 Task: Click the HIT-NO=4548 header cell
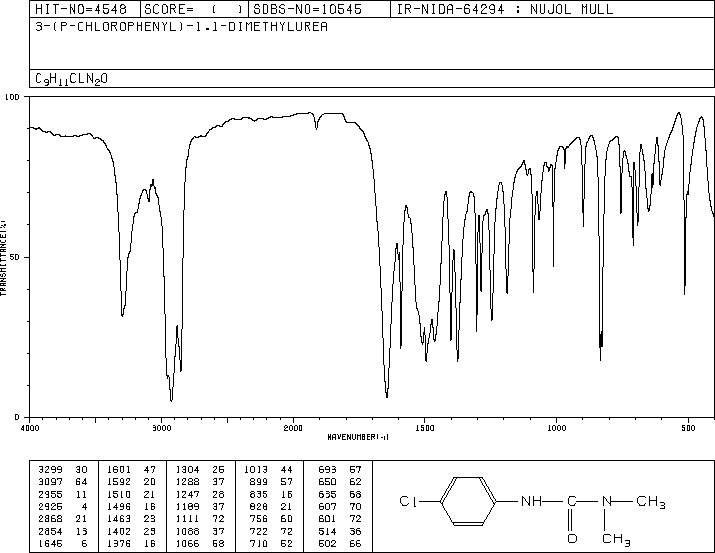[x=85, y=9]
